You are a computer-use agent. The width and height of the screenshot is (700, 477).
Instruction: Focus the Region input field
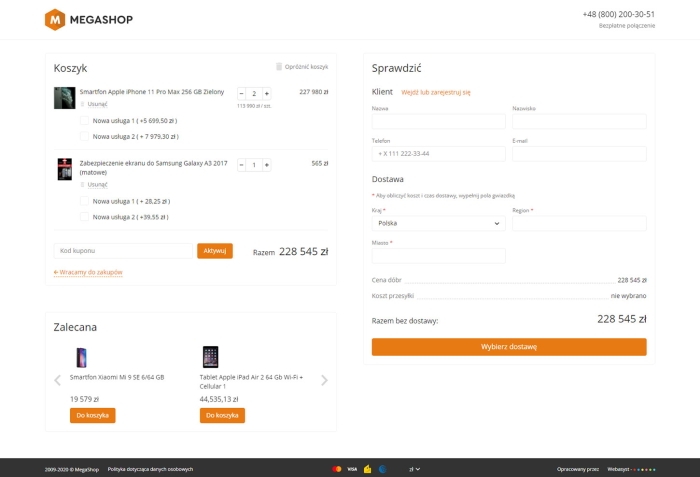[579, 223]
